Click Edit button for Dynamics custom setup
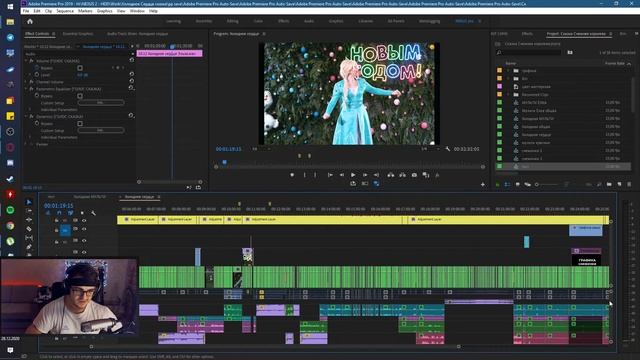 point(101,130)
